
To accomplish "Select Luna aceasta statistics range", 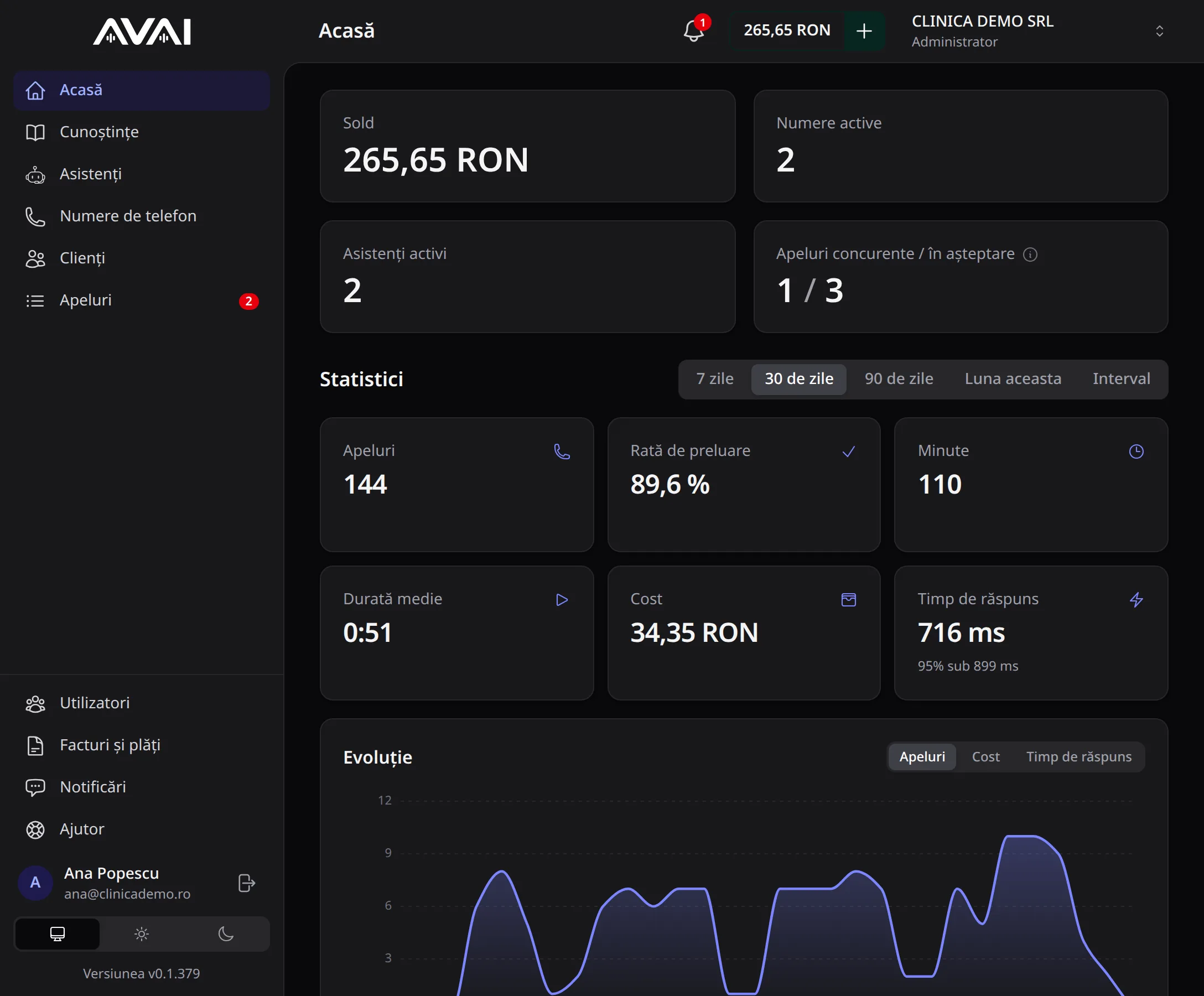I will click(x=1013, y=379).
